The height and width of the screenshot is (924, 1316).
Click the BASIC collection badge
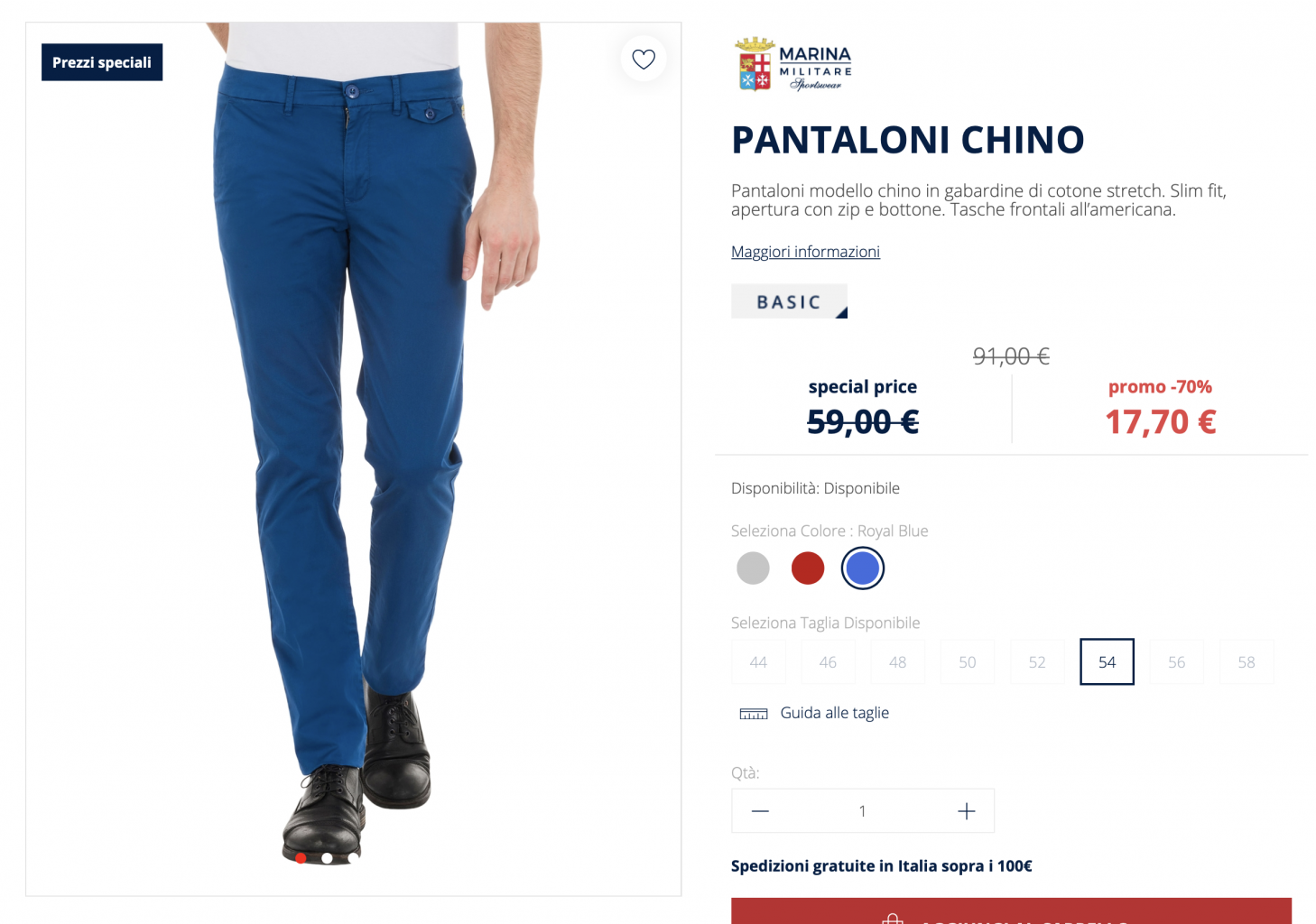[789, 301]
